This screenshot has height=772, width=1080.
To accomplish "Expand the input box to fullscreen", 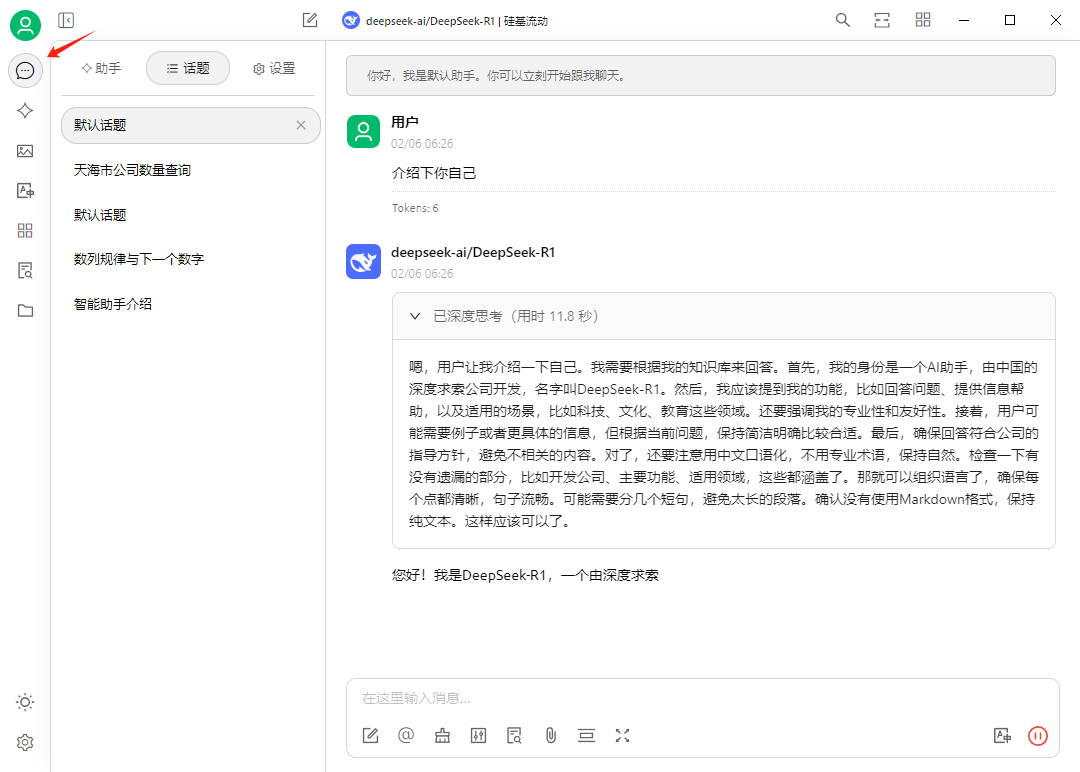I will [622, 735].
